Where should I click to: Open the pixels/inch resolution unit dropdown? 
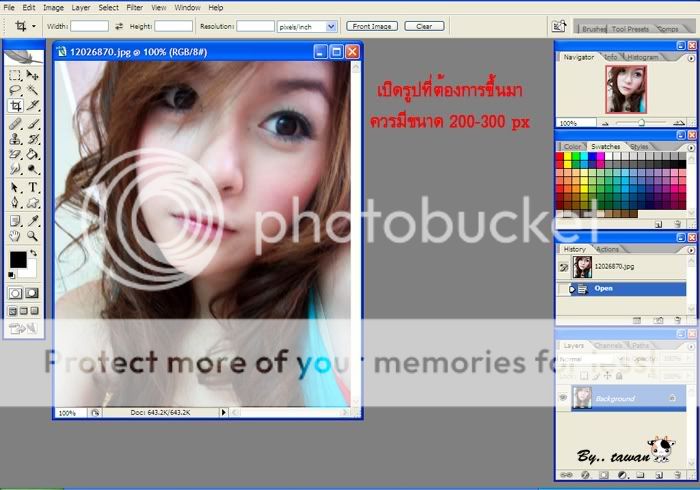pos(331,26)
